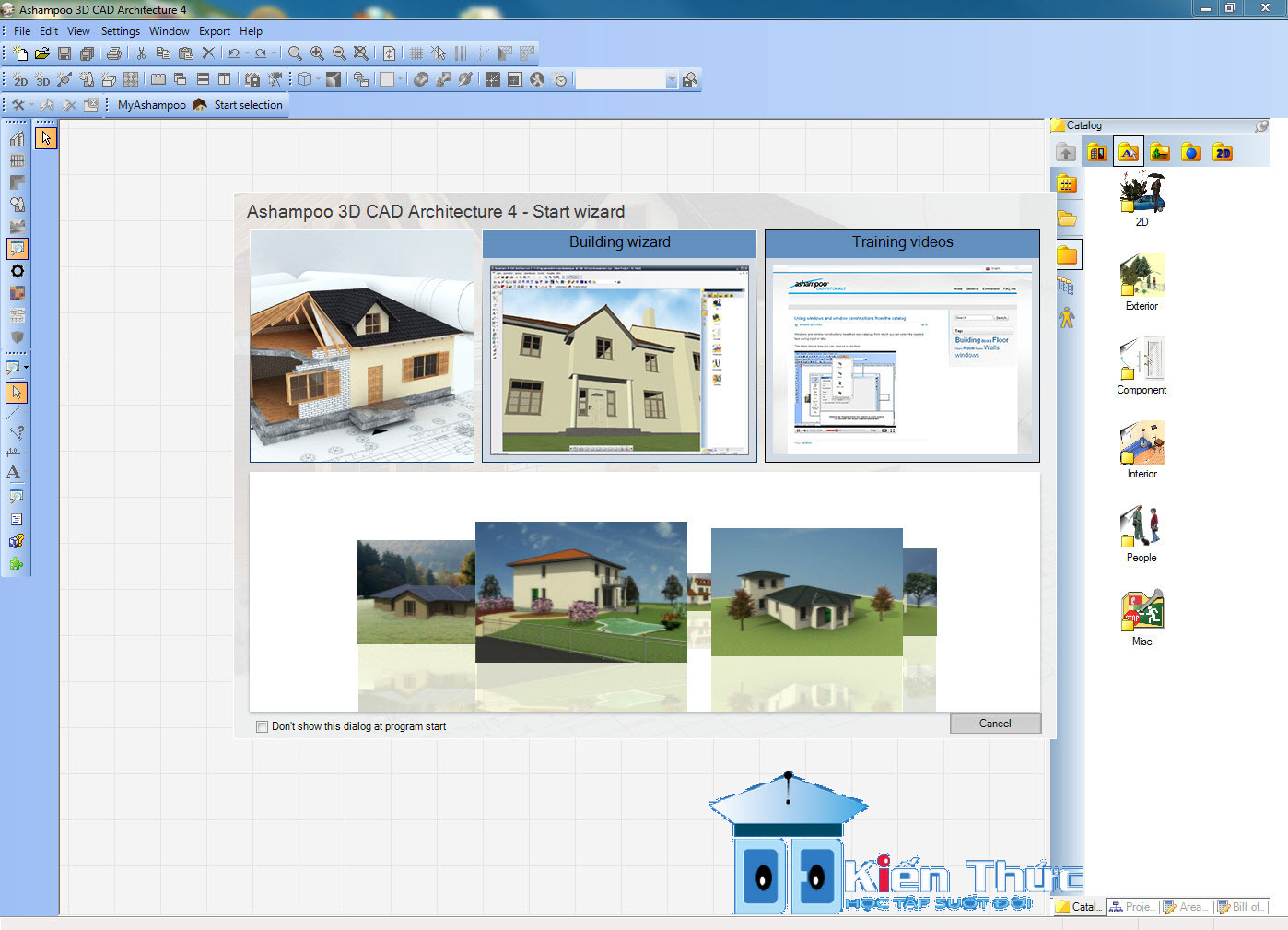1288x930 pixels.
Task: Tick Don't show this dialog at program start
Action: [263, 726]
